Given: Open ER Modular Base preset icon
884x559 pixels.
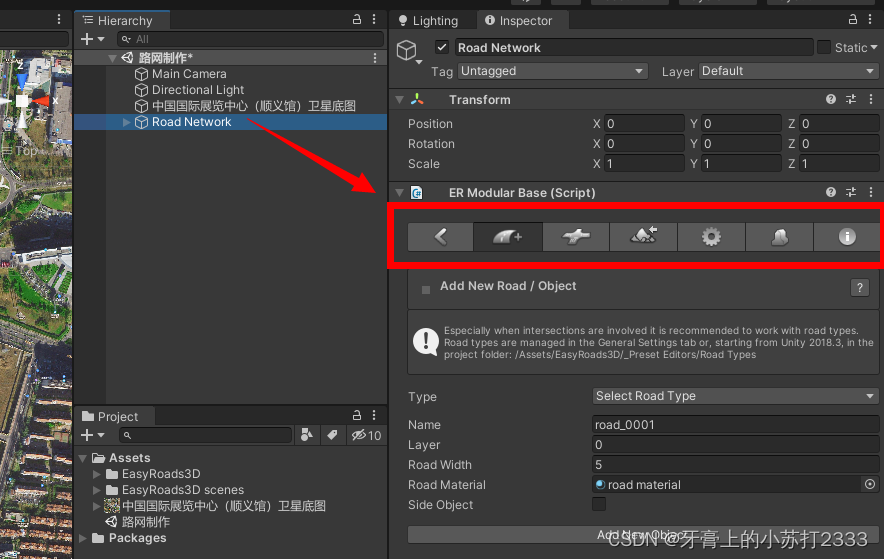Looking at the screenshot, I should point(851,192).
